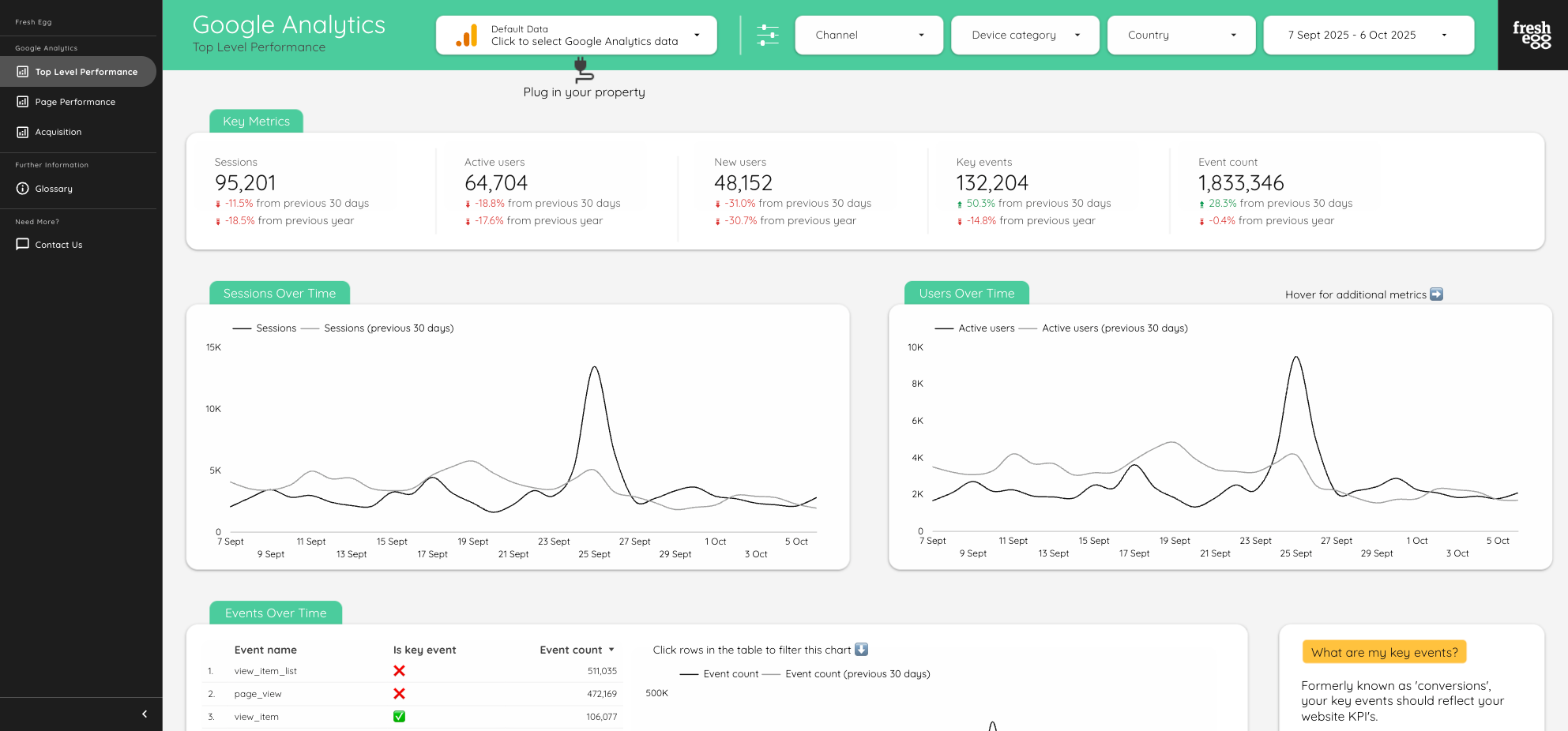1568x731 pixels.
Task: Click the plug icon below data selector
Action: click(x=583, y=70)
